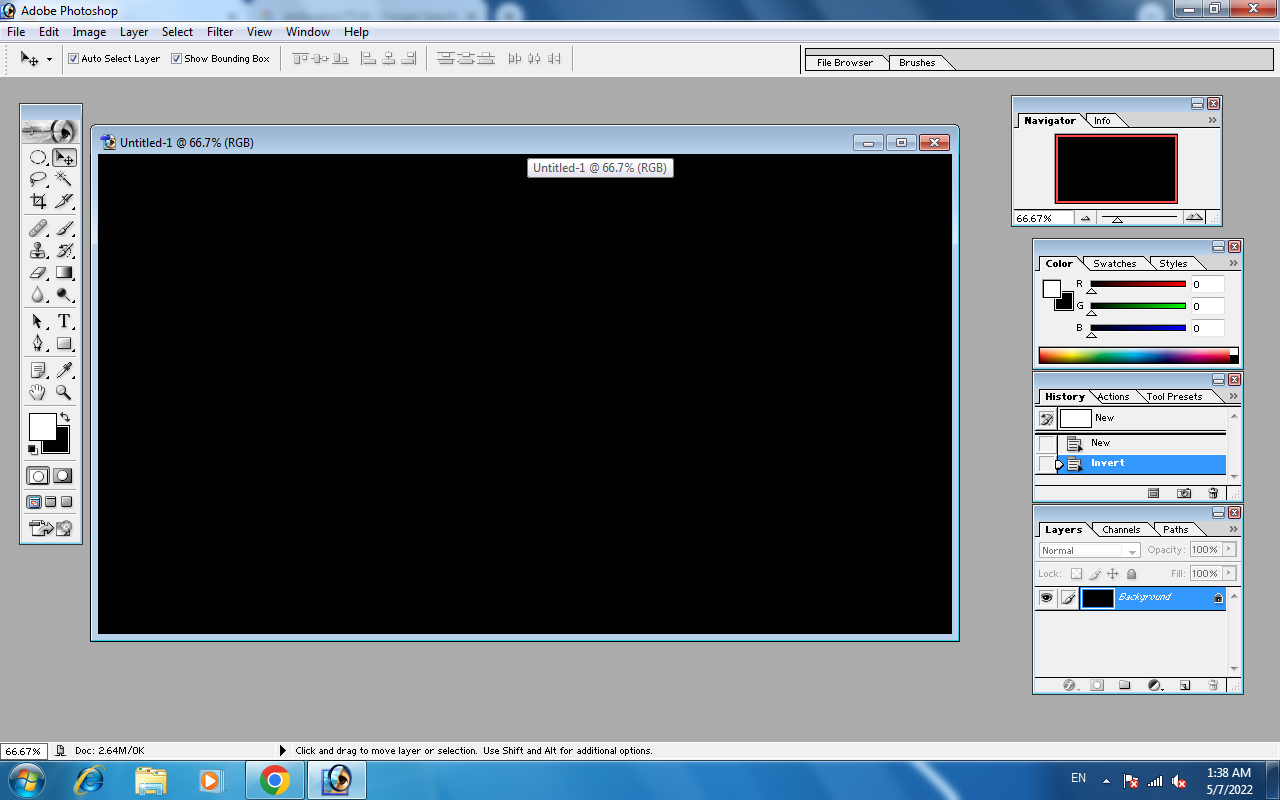Swap foreground and background colors arrow
Screen dimensions: 1280x800
65,417
